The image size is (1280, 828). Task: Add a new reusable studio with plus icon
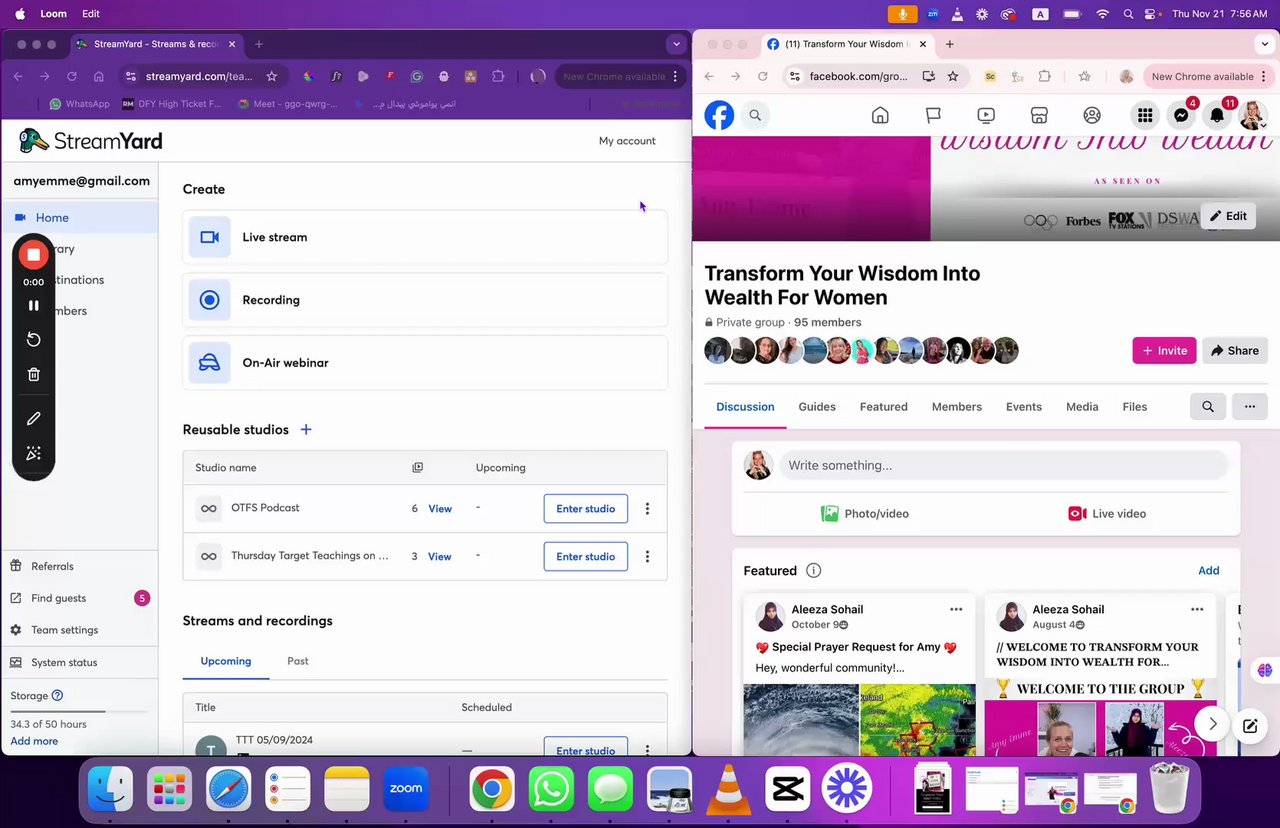point(306,429)
